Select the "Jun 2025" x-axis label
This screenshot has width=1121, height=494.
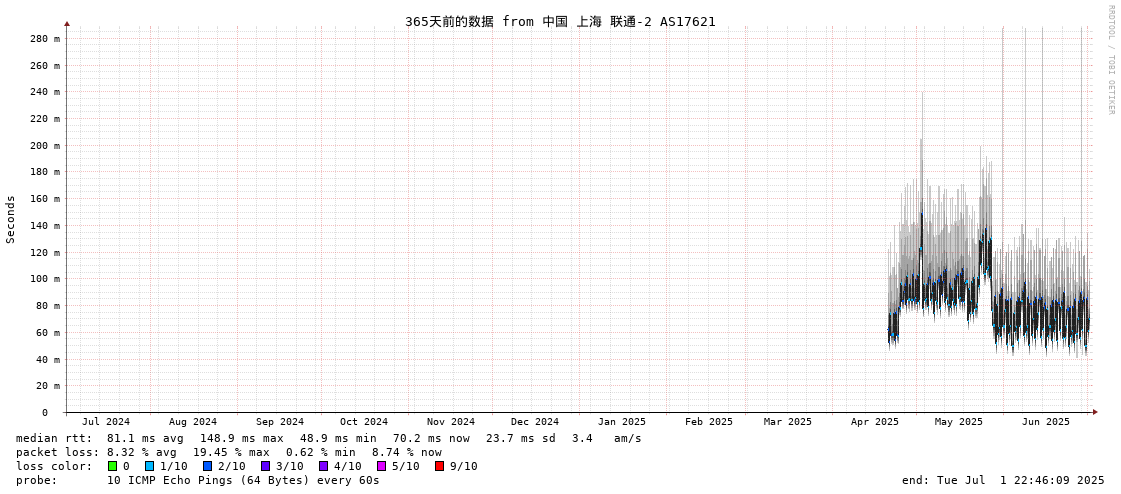tap(1046, 422)
